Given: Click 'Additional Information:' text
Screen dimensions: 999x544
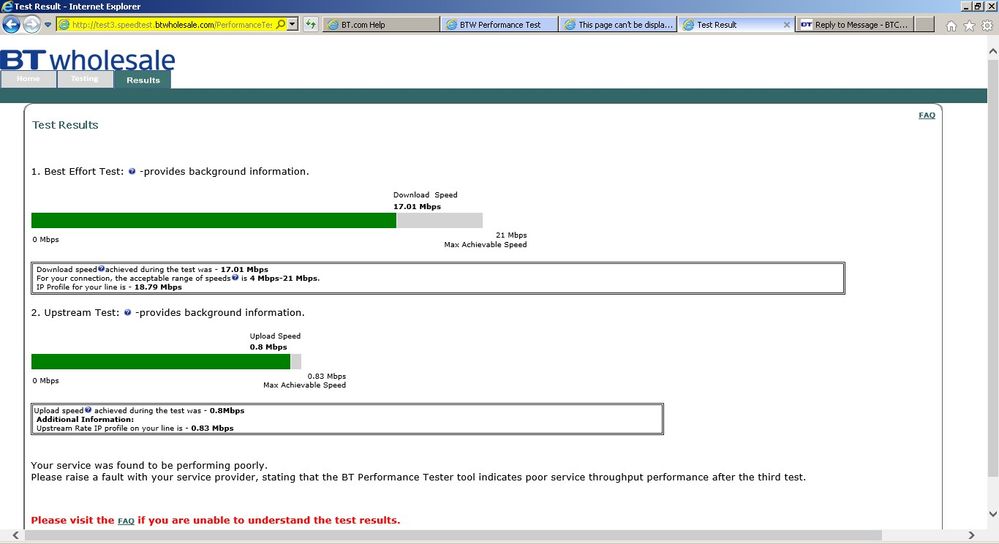Looking at the screenshot, I should pyautogui.click(x=85, y=420).
